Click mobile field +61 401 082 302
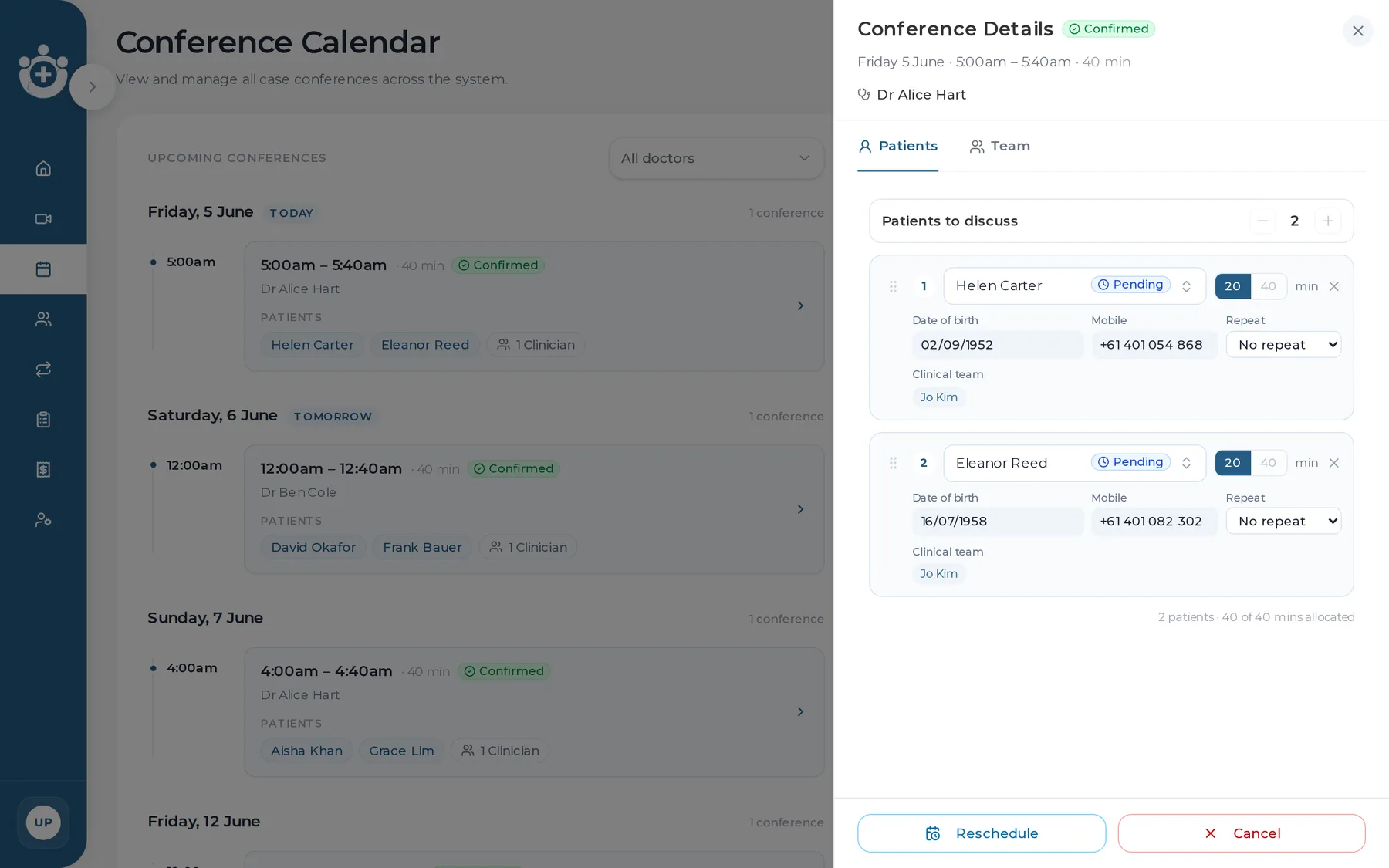This screenshot has height=868, width=1389. [1154, 522]
